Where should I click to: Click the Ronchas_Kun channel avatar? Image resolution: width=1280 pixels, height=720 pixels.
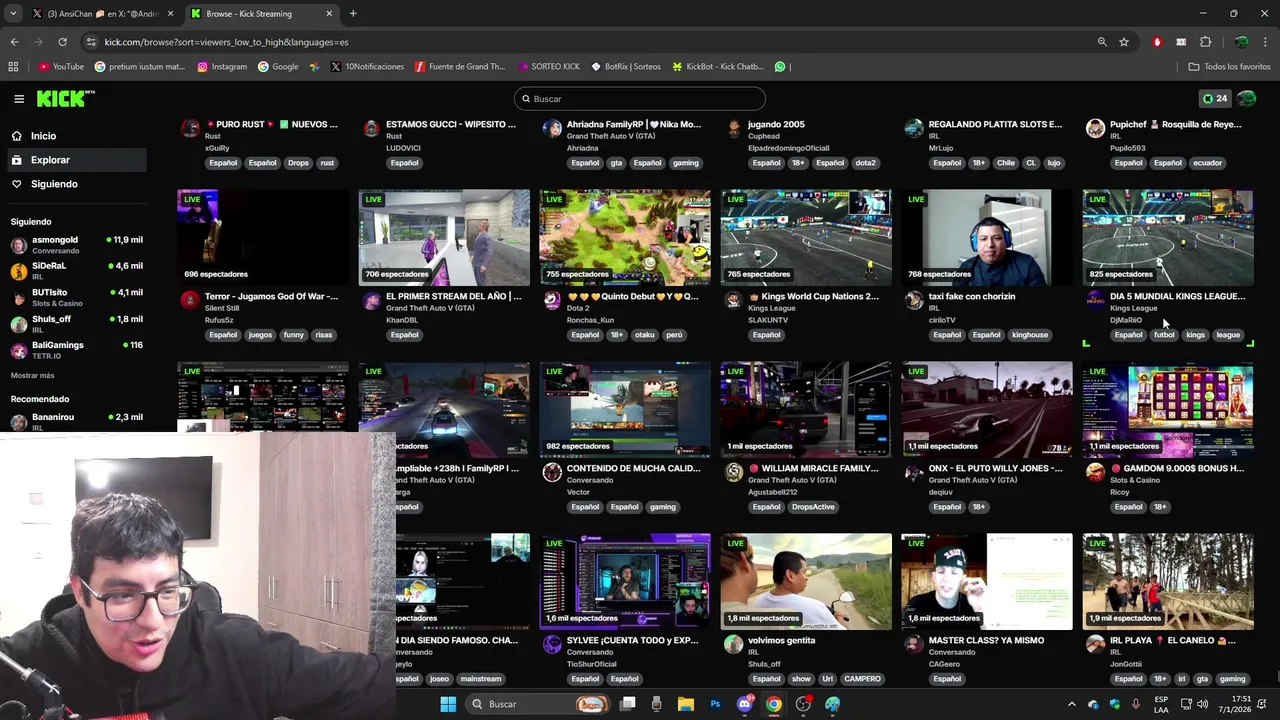[552, 300]
